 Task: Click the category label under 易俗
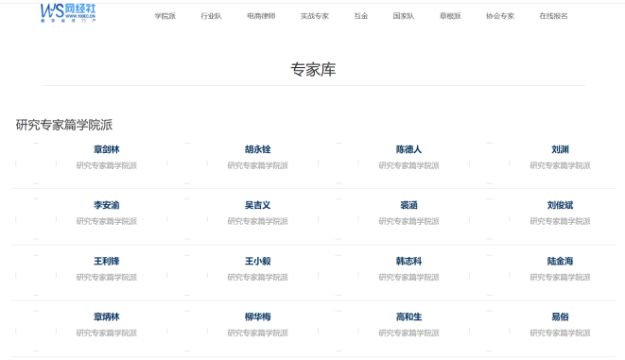tap(560, 333)
